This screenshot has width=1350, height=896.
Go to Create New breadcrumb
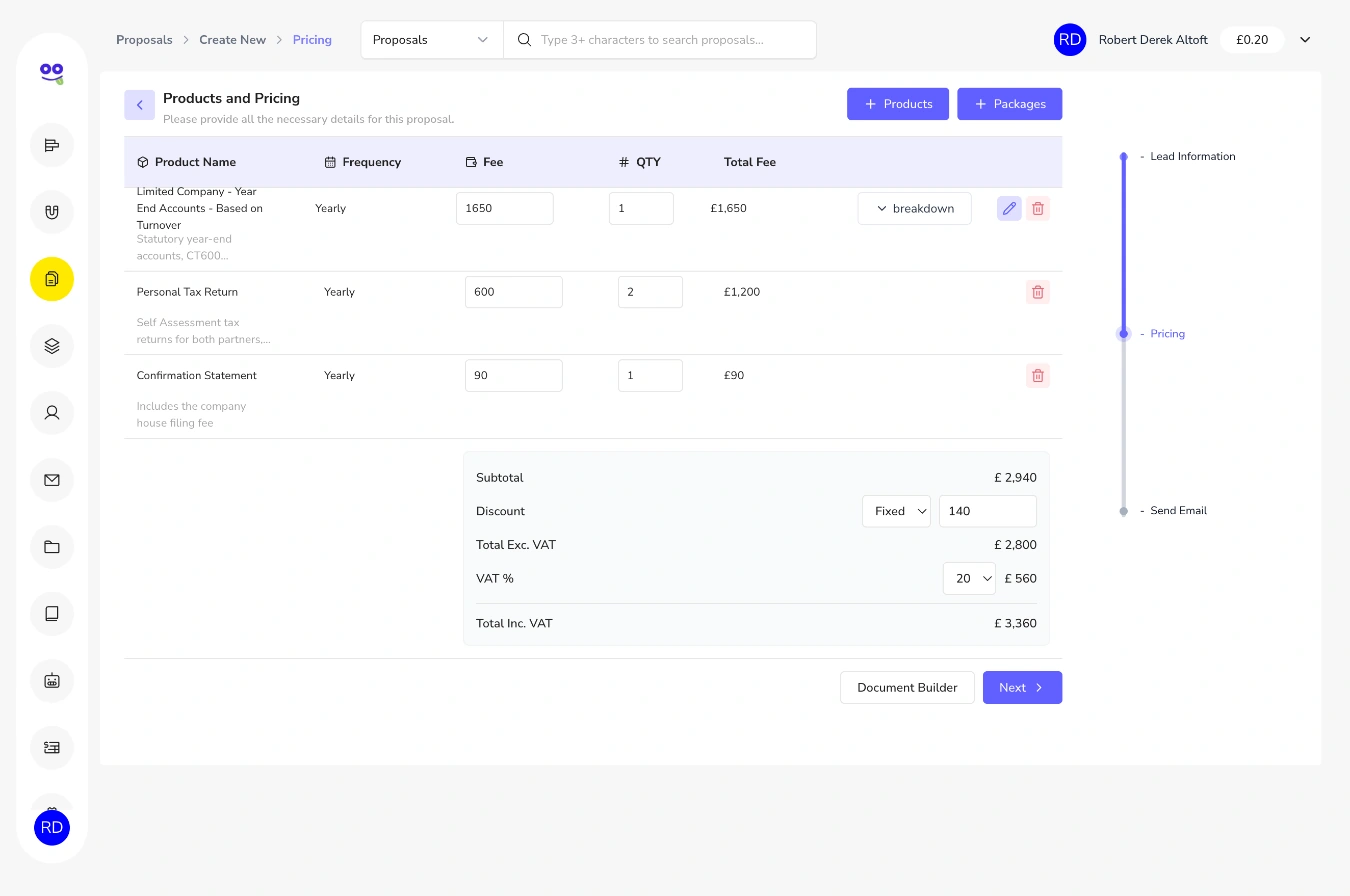(232, 40)
